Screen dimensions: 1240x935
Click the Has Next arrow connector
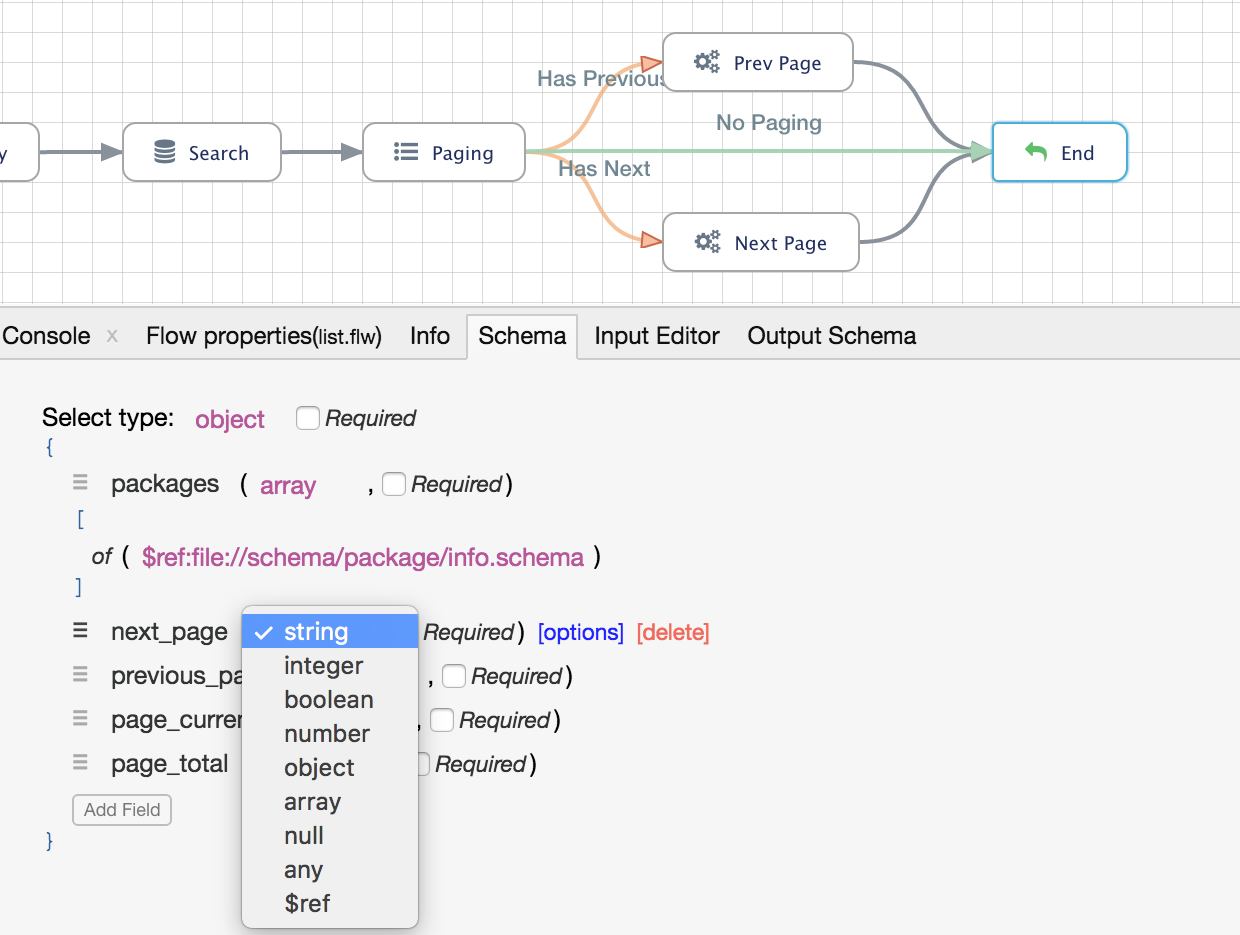(652, 240)
